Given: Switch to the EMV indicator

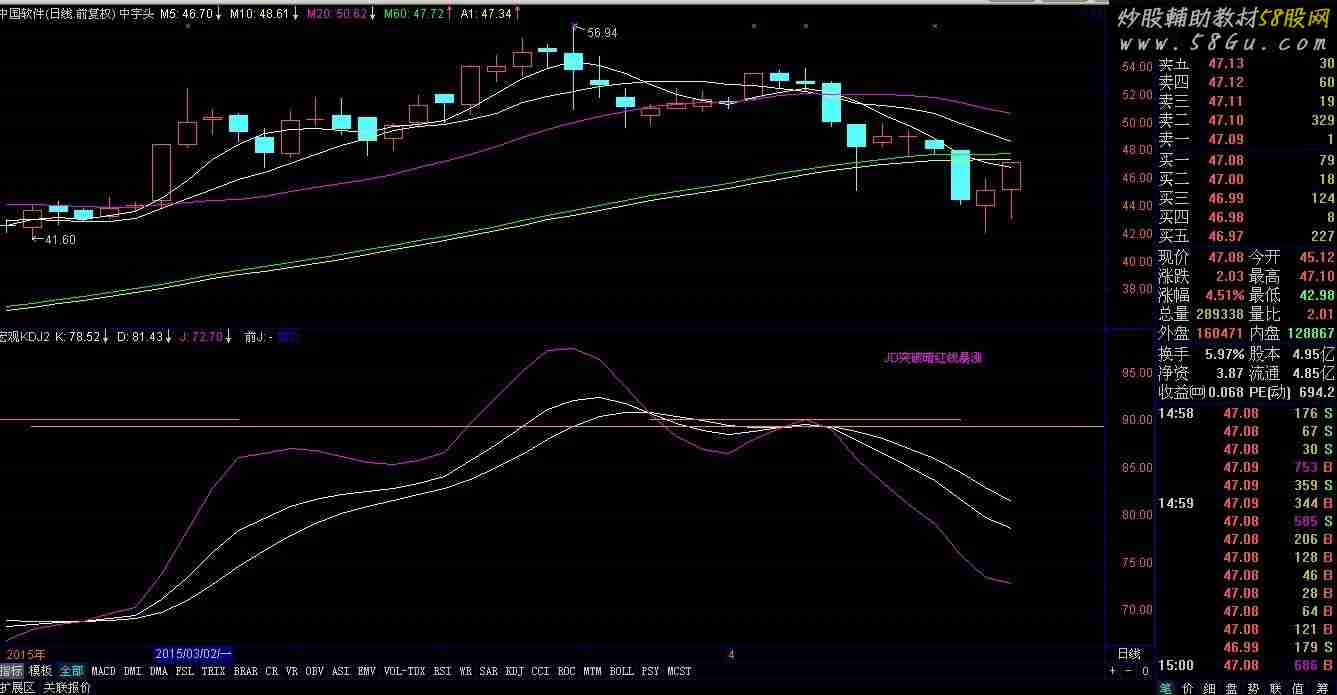Looking at the screenshot, I should click(366, 671).
